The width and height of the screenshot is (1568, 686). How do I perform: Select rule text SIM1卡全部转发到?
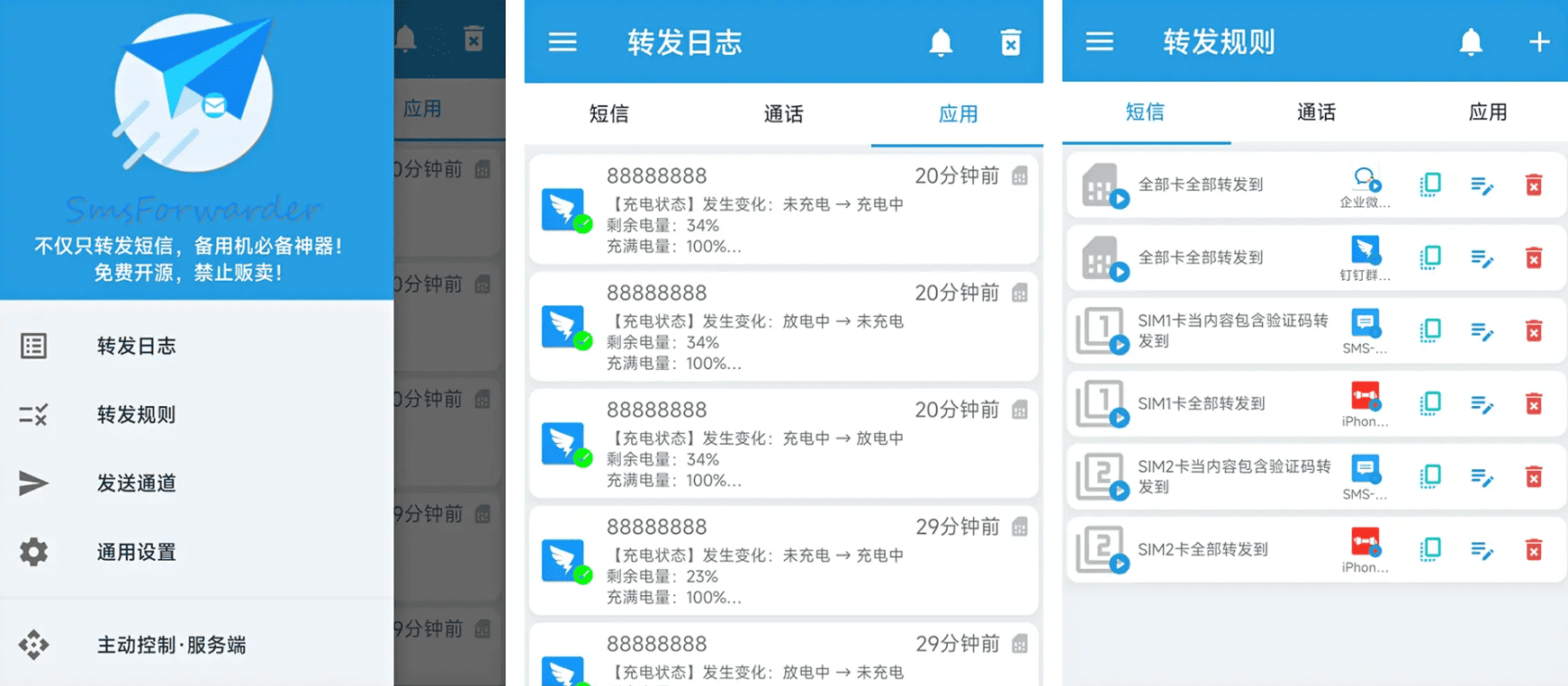(x=1202, y=404)
